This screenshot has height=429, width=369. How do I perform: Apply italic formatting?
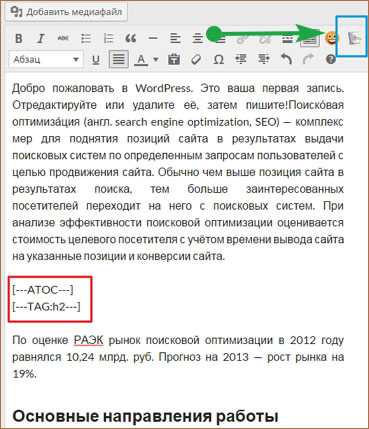tap(41, 38)
